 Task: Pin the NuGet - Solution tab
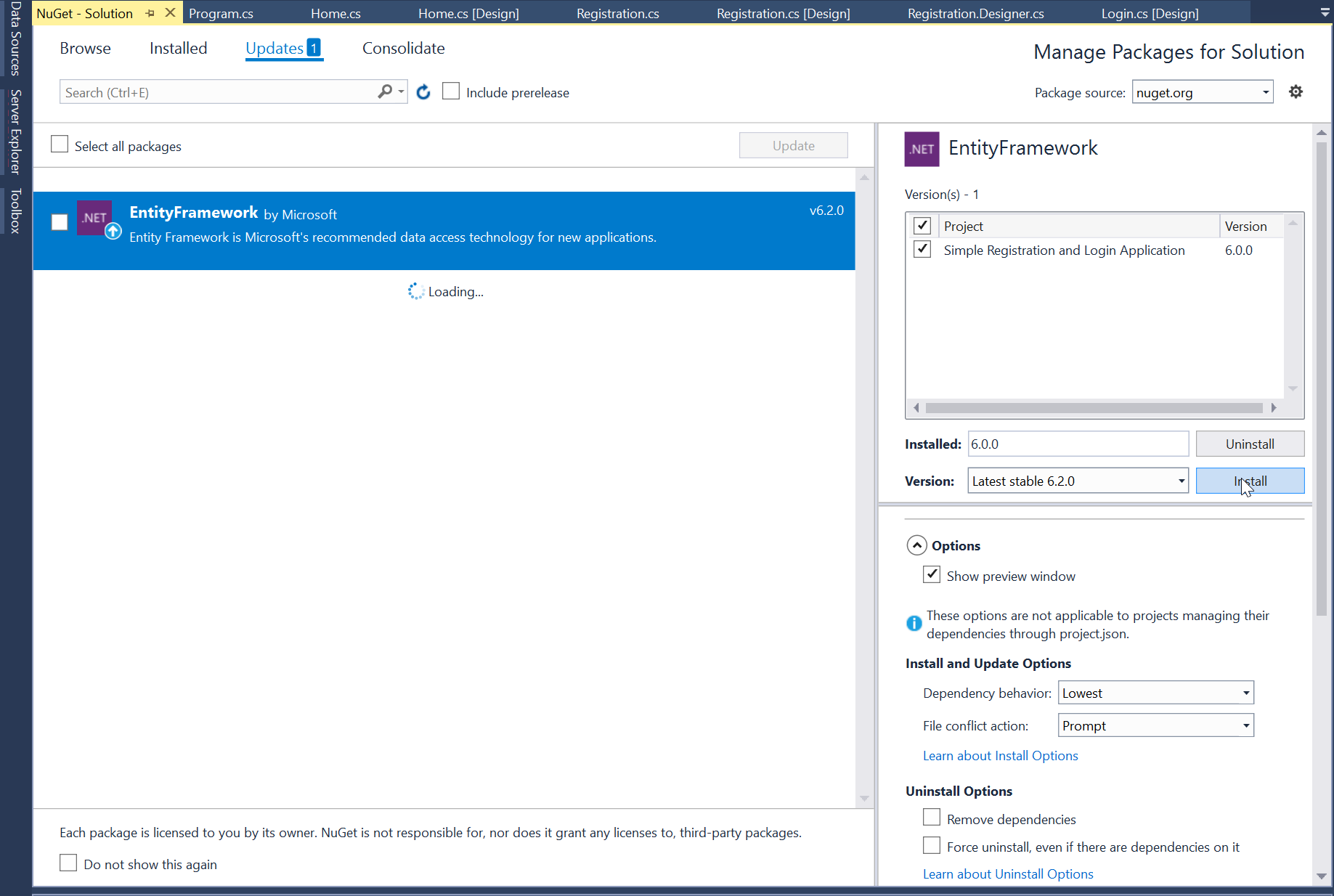click(x=150, y=13)
